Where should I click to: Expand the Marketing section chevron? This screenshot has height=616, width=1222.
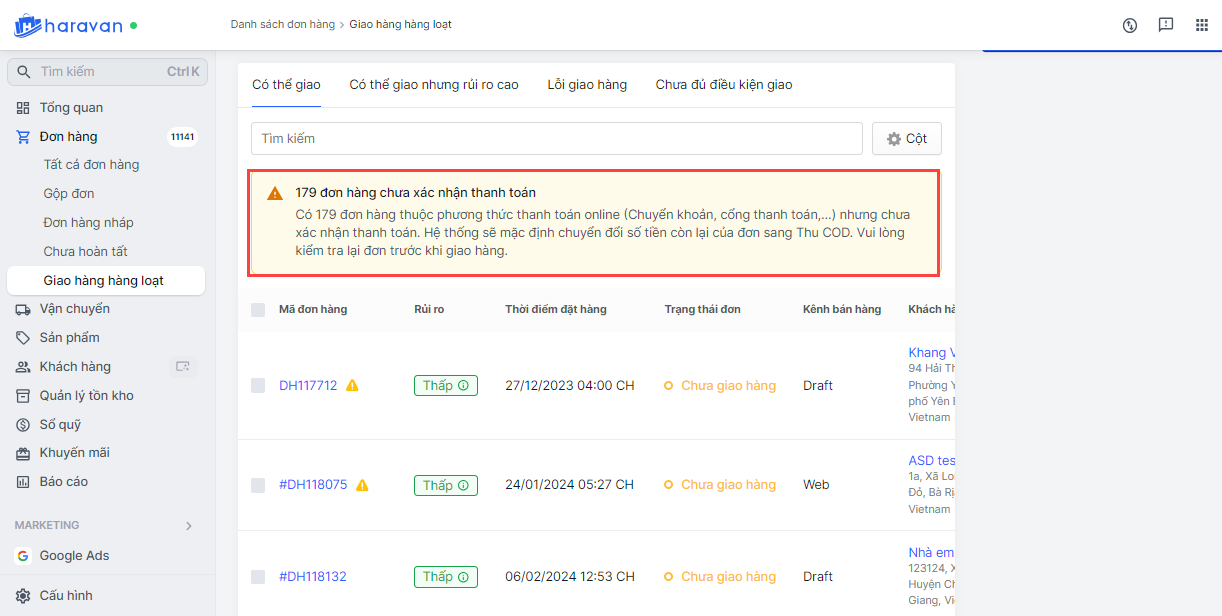click(x=189, y=526)
